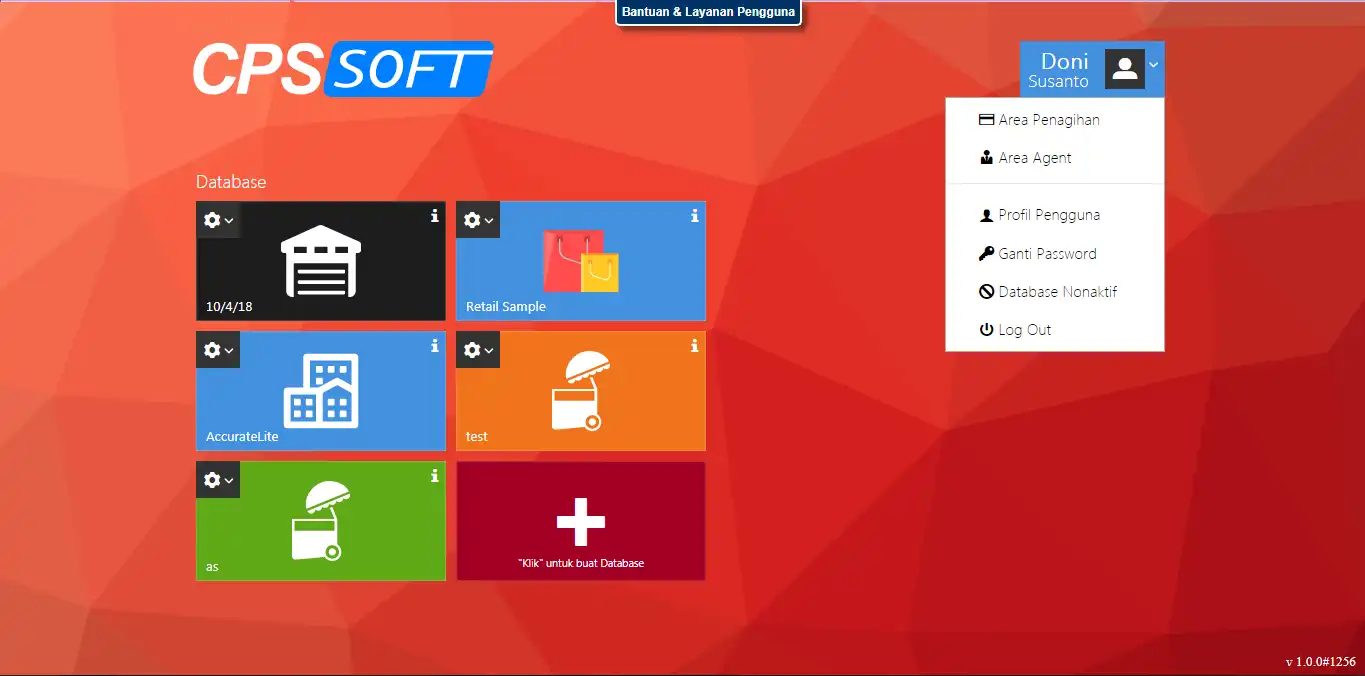Viewport: 1365px width, 676px height.
Task: Click the info icon on 10/4/18 tile
Action: tap(434, 215)
